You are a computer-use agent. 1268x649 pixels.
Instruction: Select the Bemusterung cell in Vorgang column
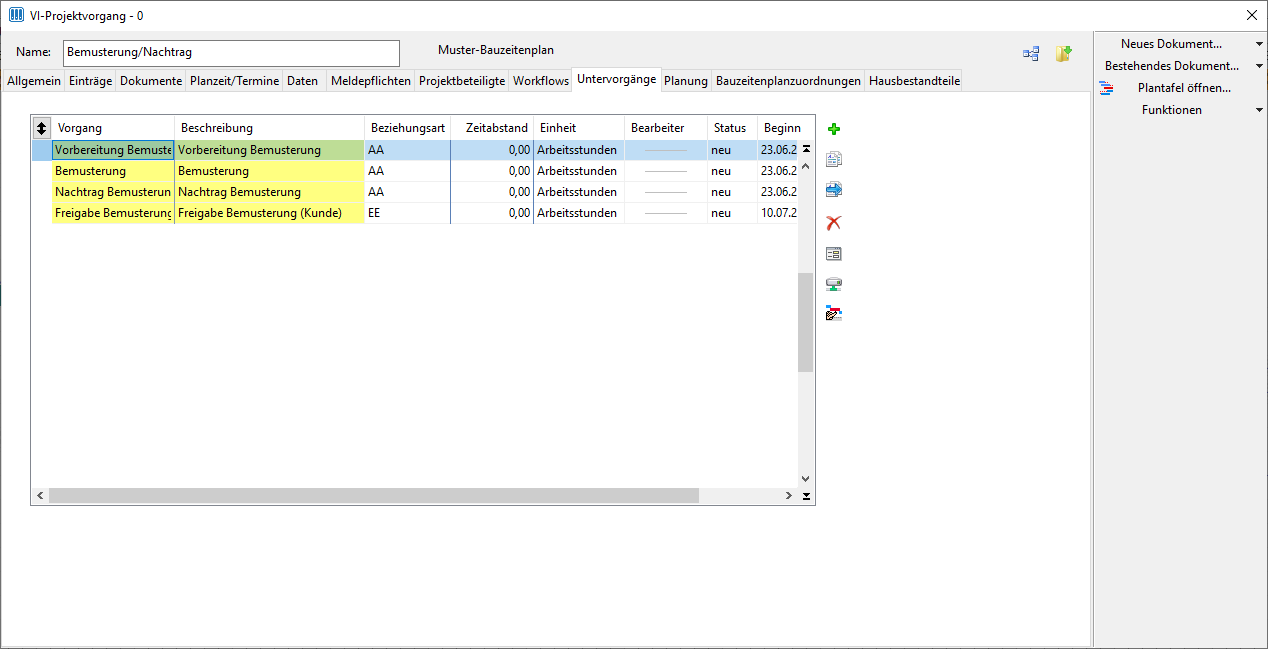(113, 171)
